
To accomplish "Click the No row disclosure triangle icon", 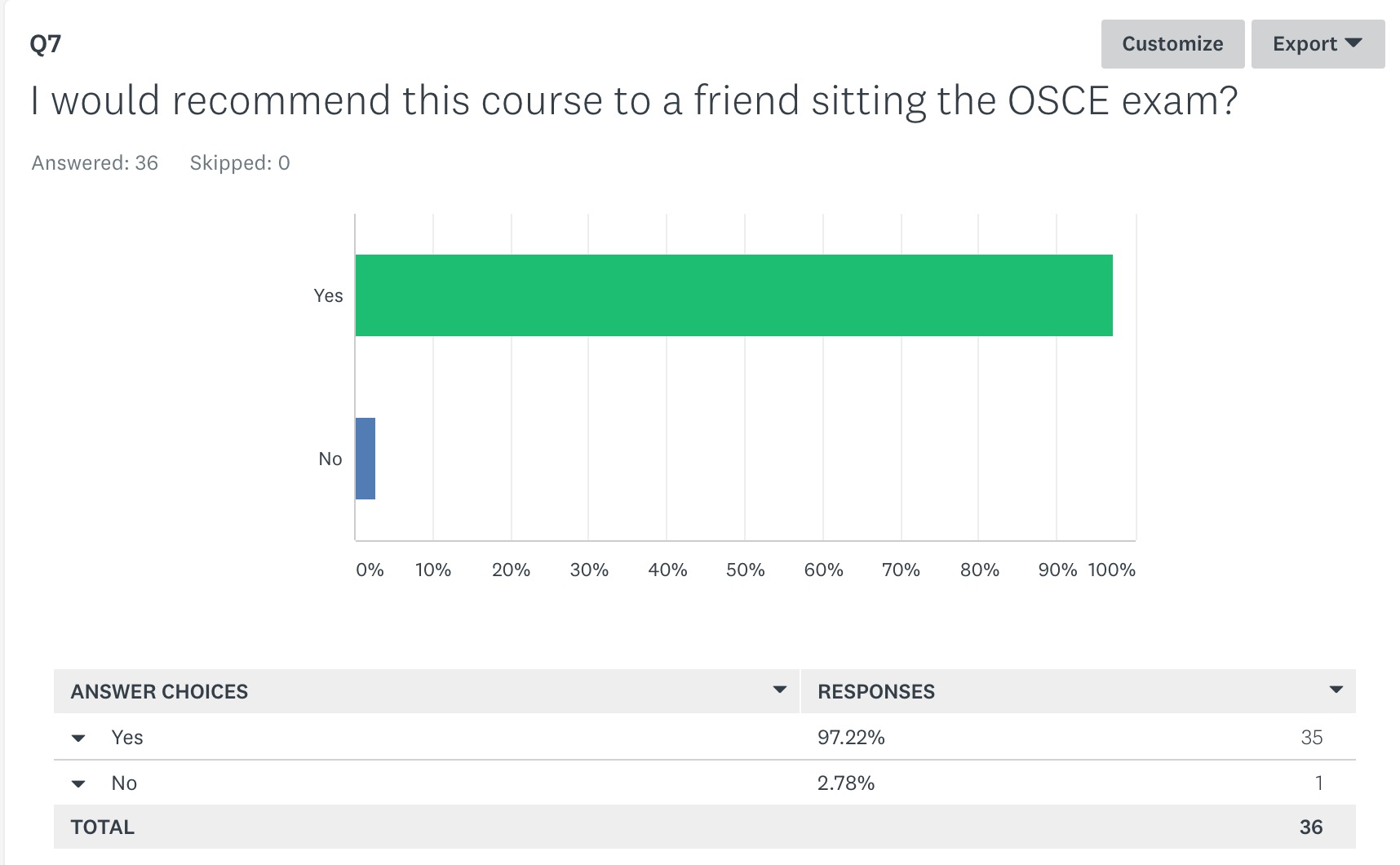I will pos(78,783).
